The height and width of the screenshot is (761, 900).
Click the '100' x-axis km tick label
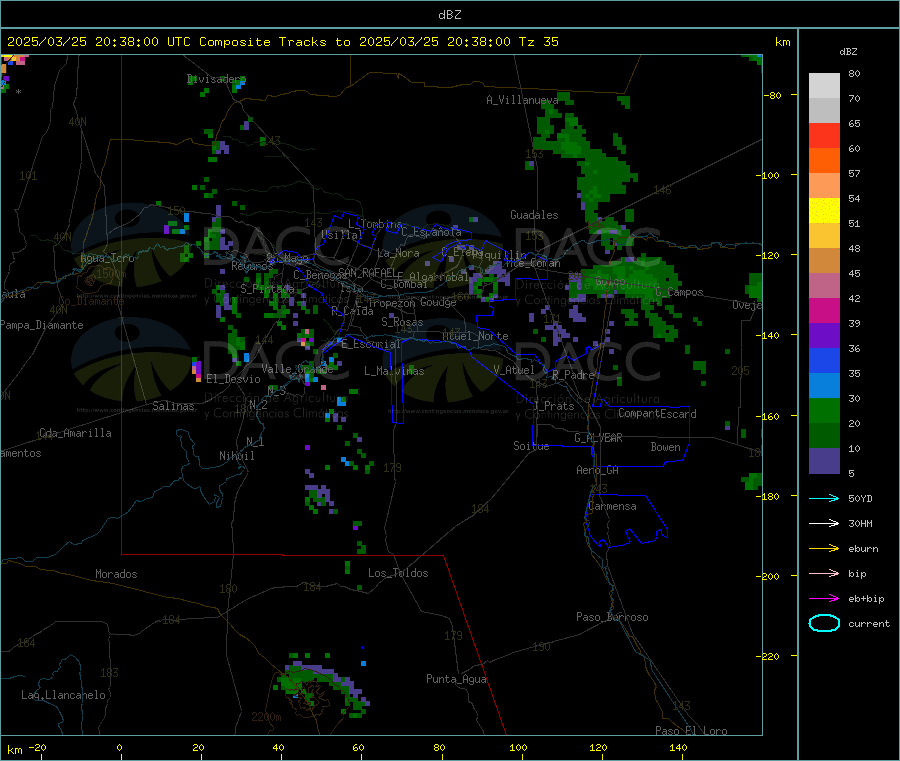click(x=518, y=747)
